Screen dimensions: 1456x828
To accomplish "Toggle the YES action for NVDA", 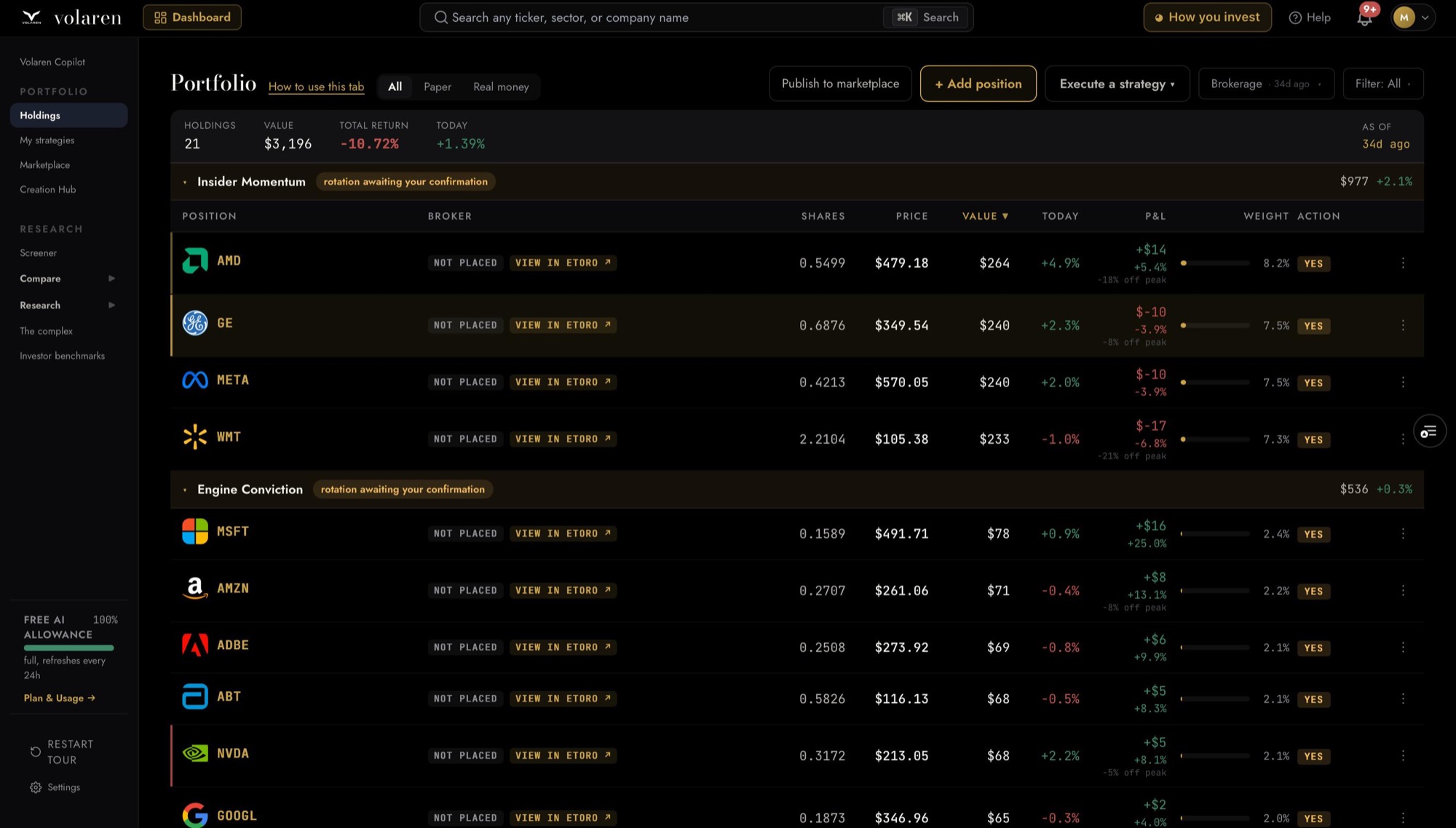I will (x=1313, y=756).
